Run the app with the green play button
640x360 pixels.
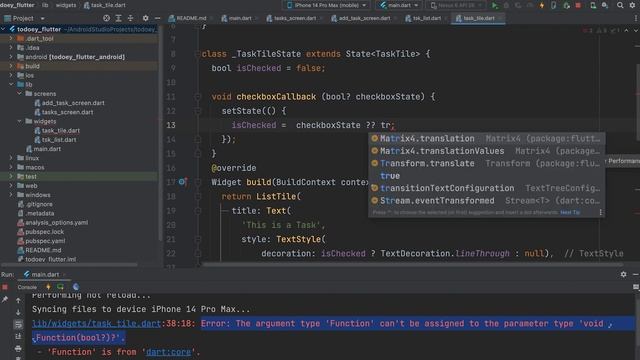click(495, 5)
